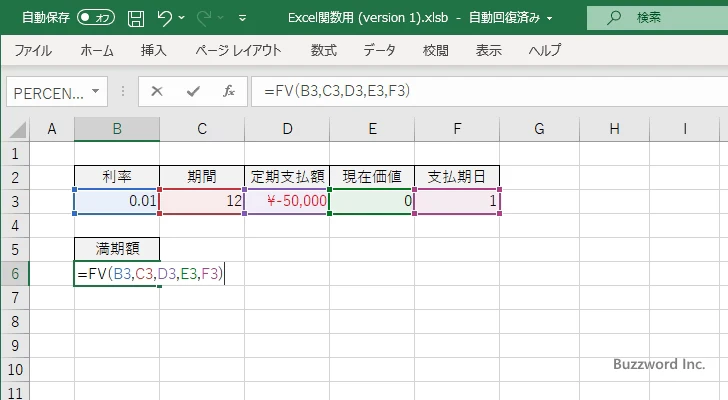Open the ファイル menu
The image size is (728, 400).
point(33,50)
